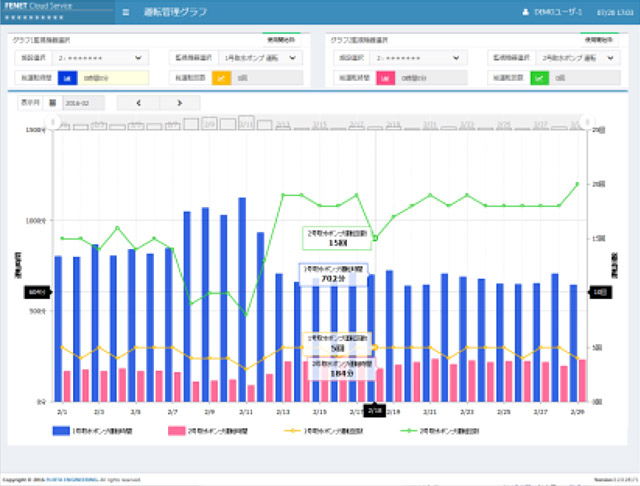Click the green line-chart icon in Graph 2 settings
The width and height of the screenshot is (640, 486).
point(540,78)
